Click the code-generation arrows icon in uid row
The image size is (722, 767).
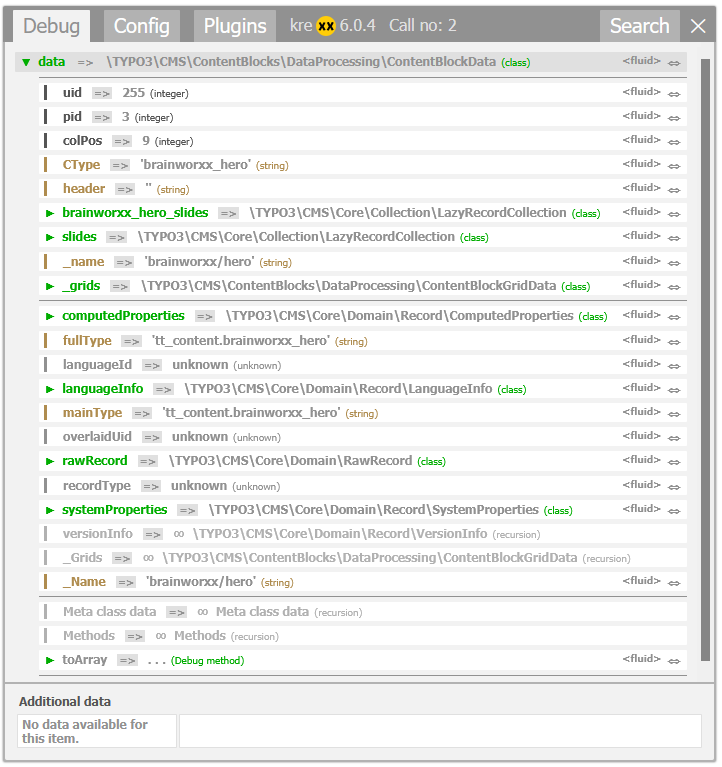click(x=674, y=93)
